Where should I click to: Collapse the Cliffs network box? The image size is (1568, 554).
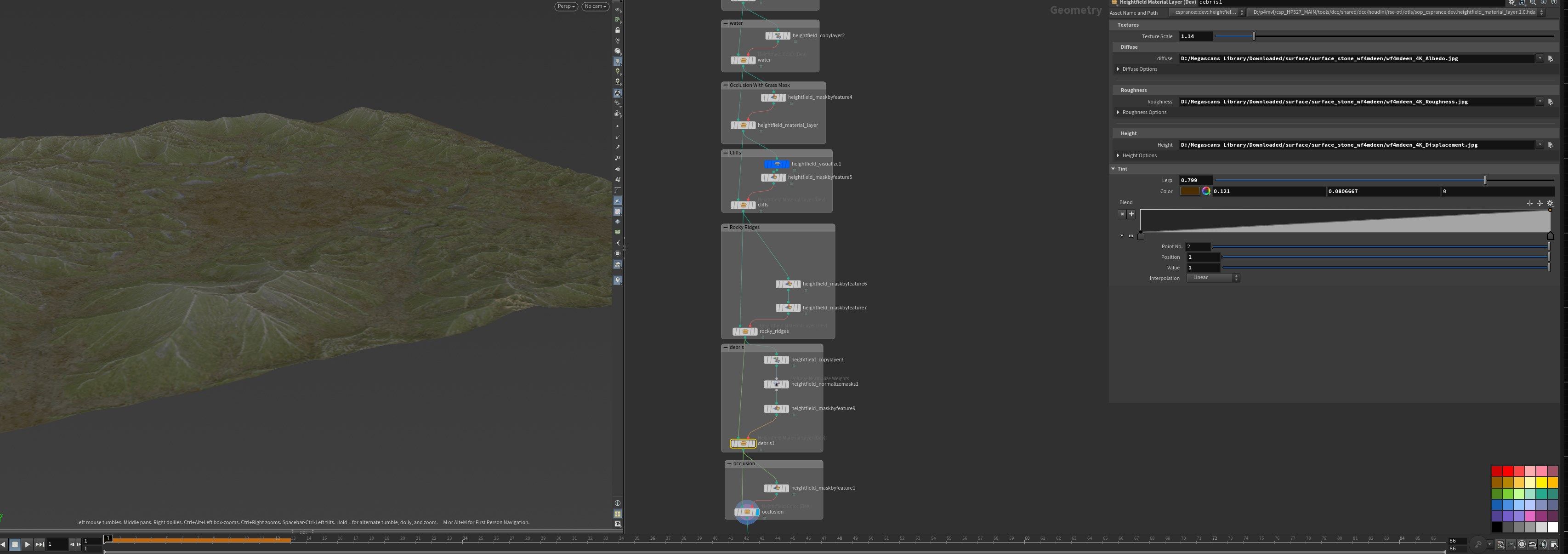pyautogui.click(x=725, y=153)
